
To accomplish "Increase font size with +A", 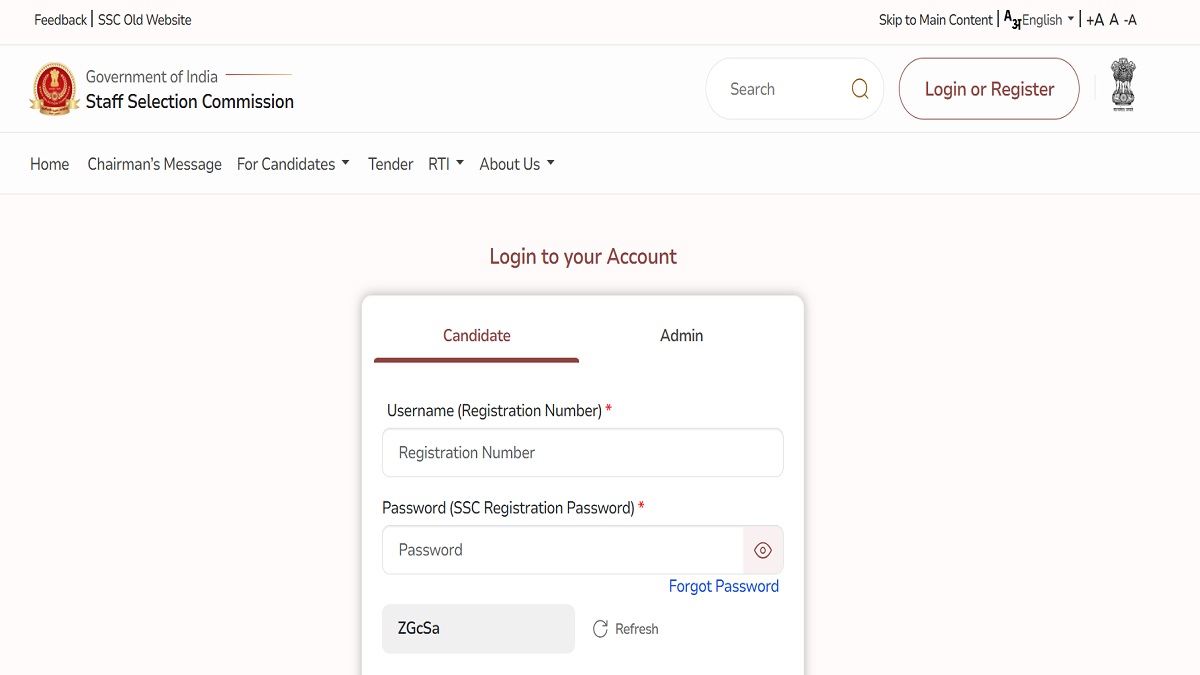I will point(1094,19).
